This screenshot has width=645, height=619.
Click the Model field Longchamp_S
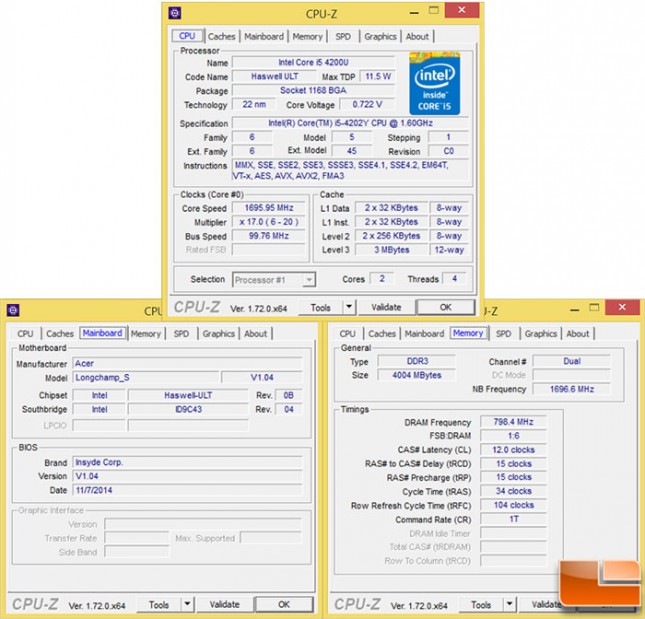click(146, 377)
